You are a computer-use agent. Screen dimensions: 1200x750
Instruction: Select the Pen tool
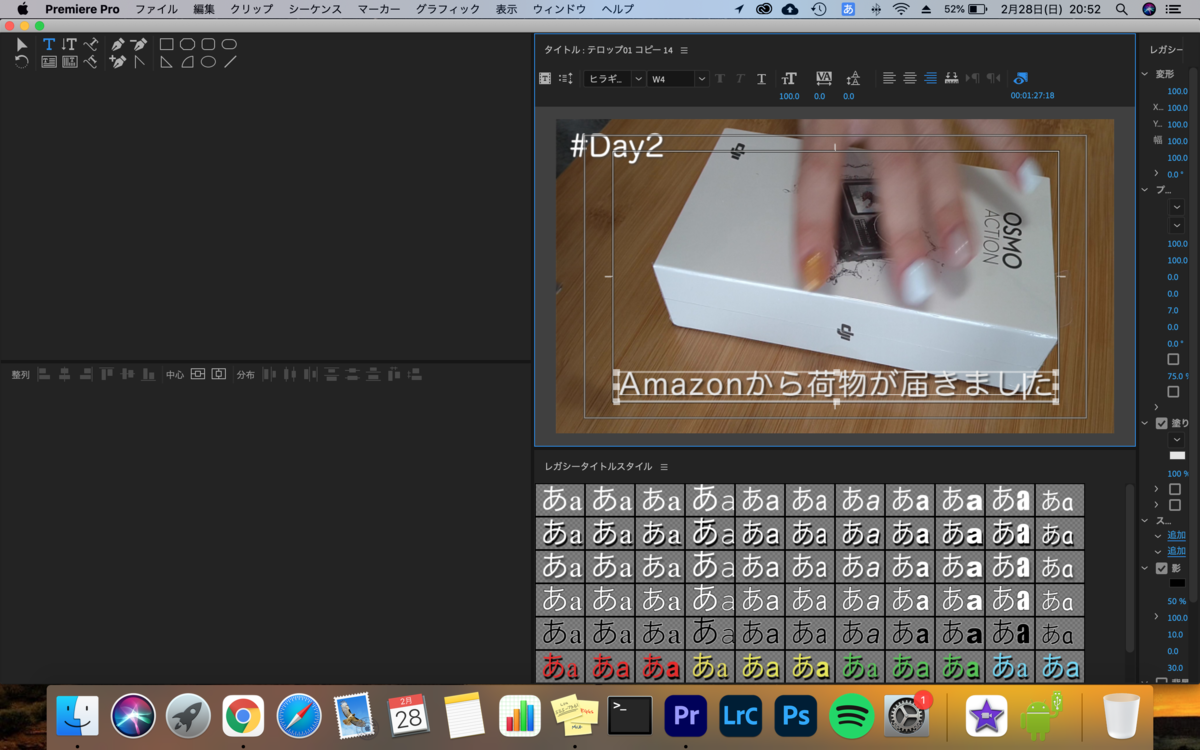118,45
